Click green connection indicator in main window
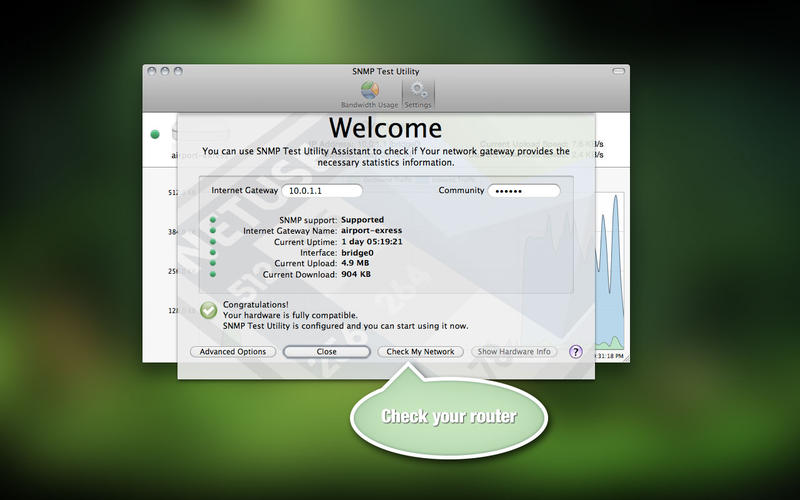 pos(155,134)
